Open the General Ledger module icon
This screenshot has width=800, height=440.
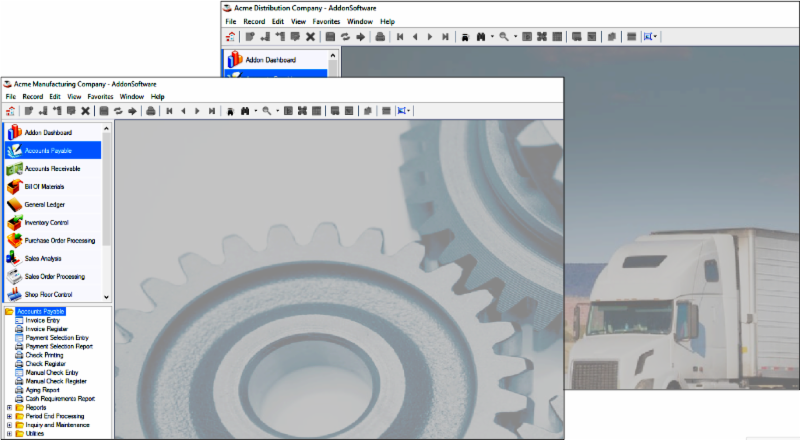pyautogui.click(x=14, y=204)
